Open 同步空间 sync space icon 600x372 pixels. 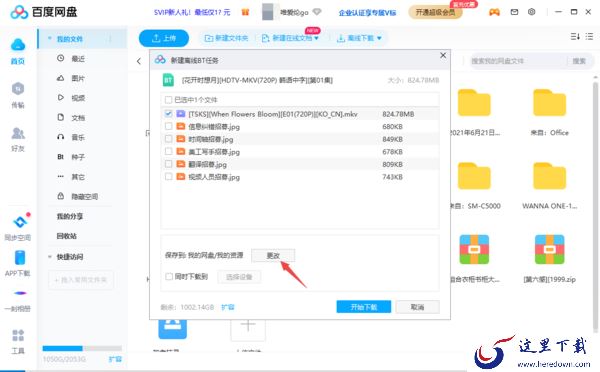click(20, 222)
